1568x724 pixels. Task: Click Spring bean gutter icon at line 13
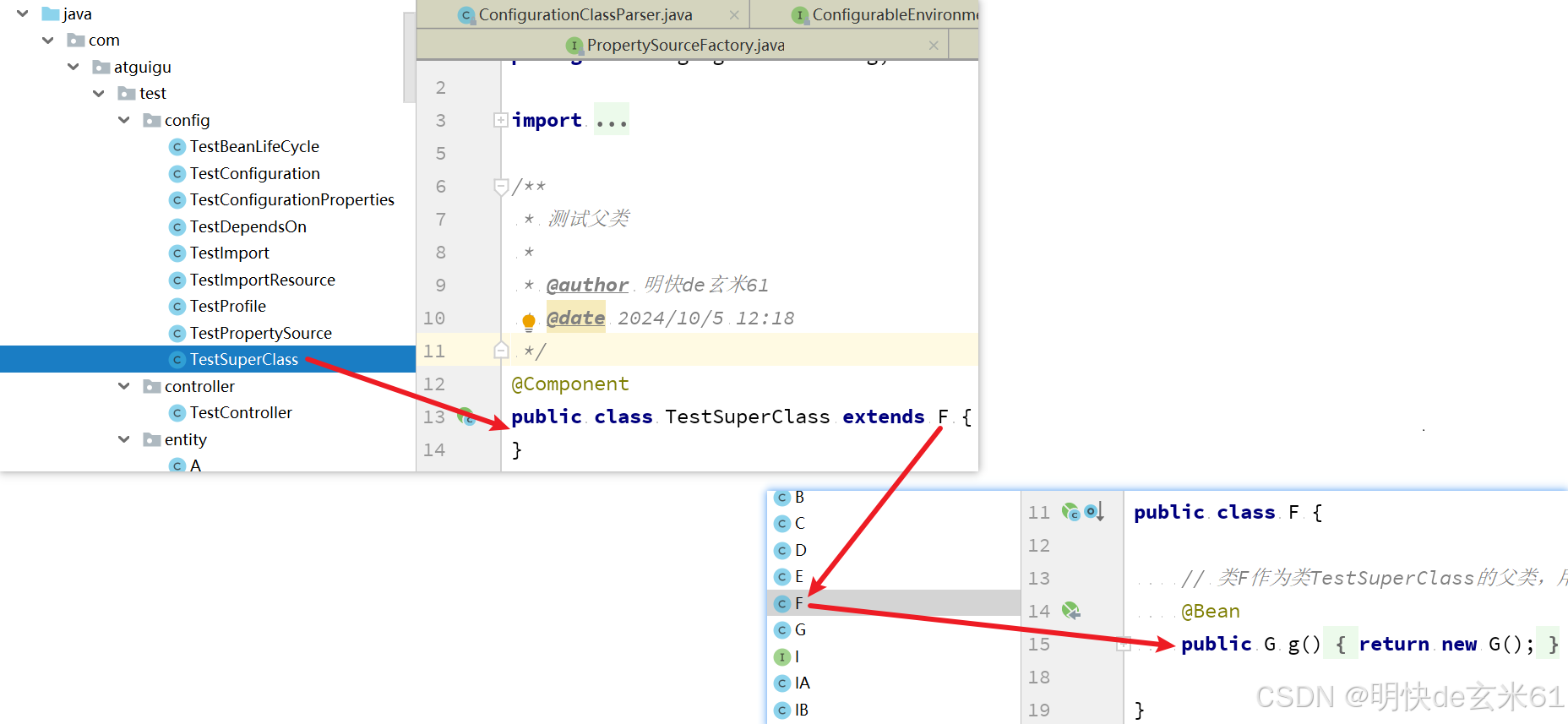coord(466,416)
